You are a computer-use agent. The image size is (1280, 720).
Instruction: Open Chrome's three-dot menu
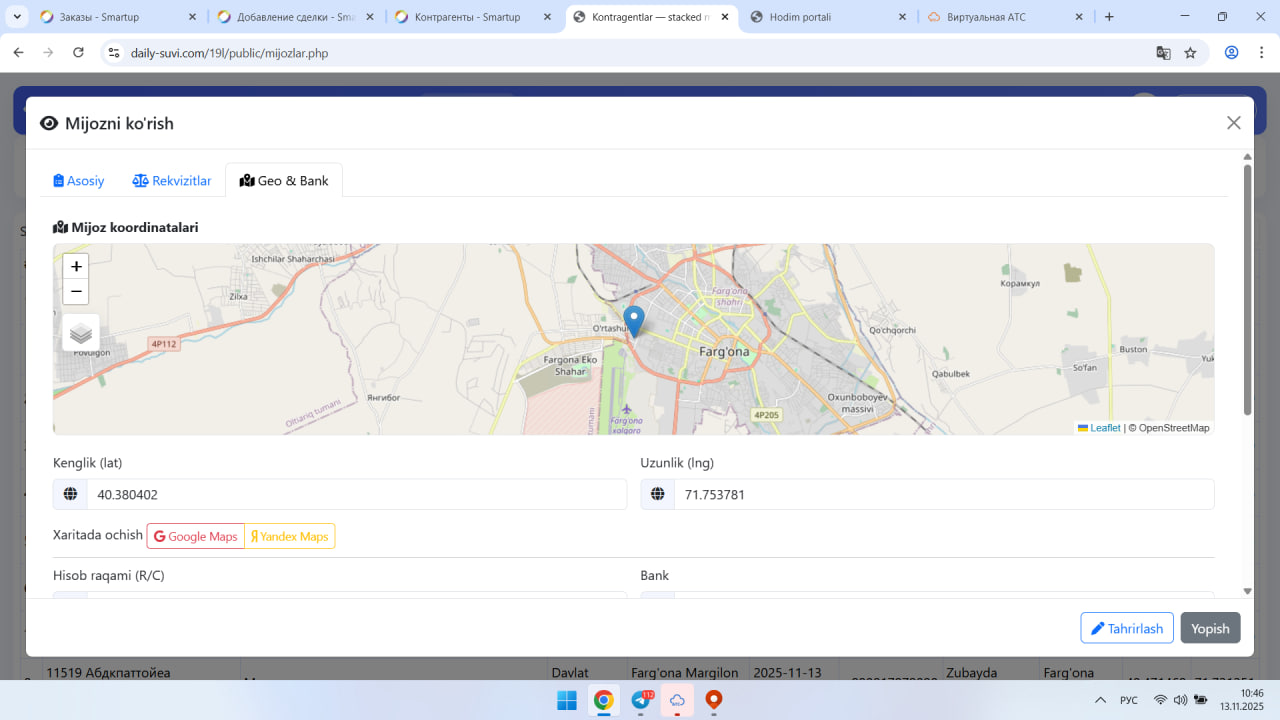pos(1261,53)
